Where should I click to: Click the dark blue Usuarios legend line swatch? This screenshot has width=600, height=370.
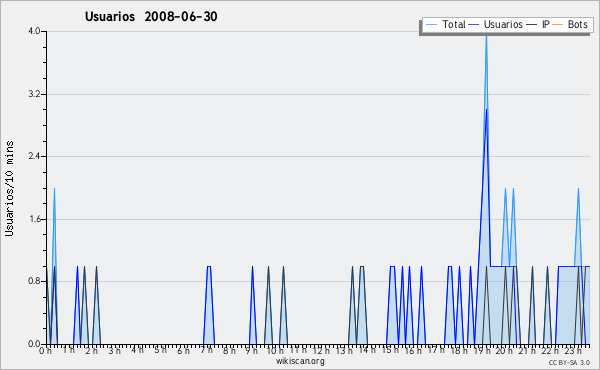coord(474,25)
